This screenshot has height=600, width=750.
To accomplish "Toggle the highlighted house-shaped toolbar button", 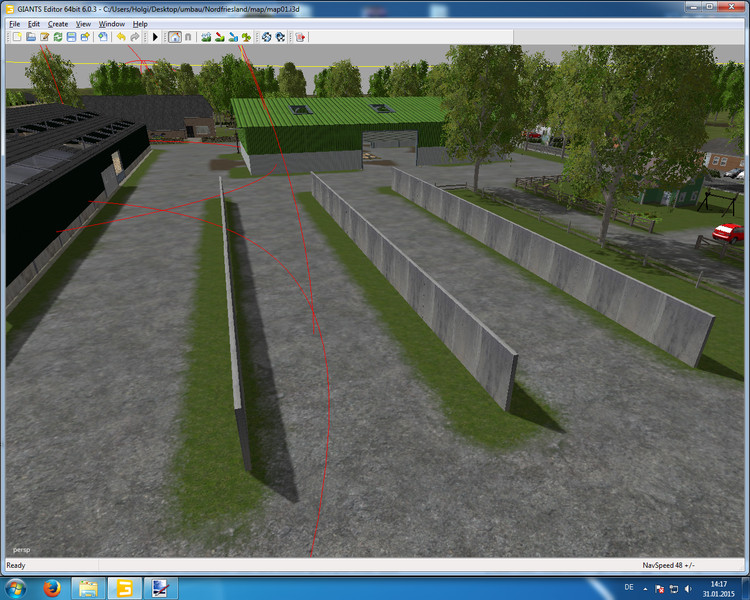I will tap(174, 37).
